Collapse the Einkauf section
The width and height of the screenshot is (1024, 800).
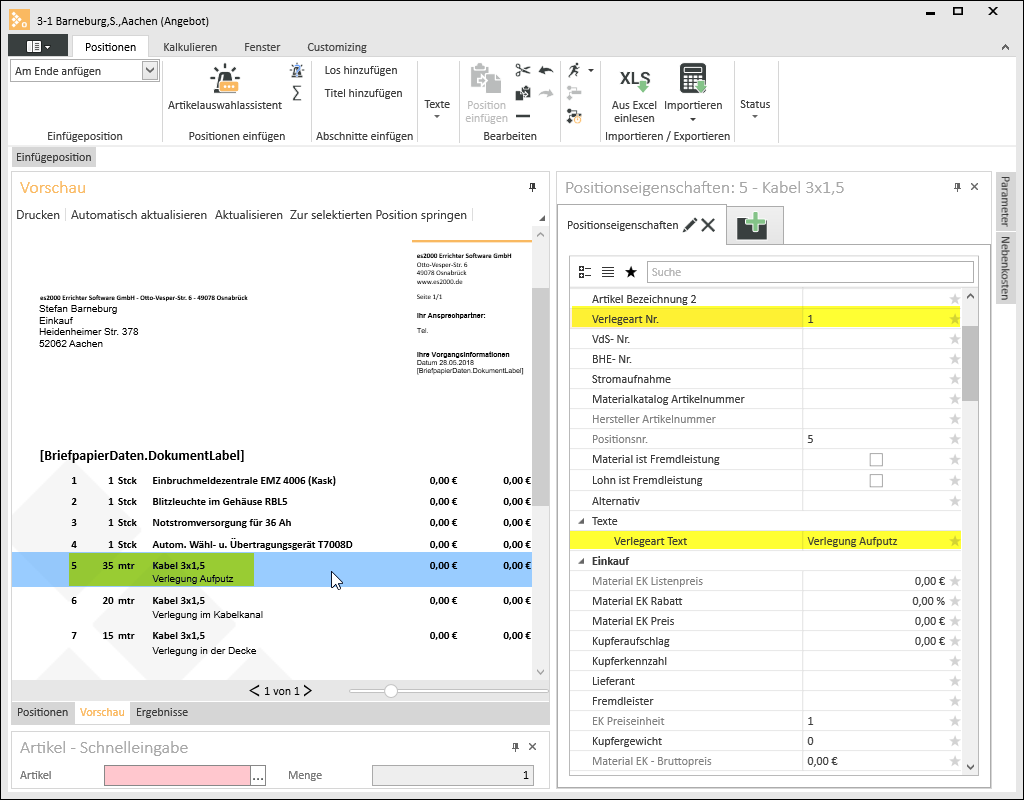click(x=582, y=561)
